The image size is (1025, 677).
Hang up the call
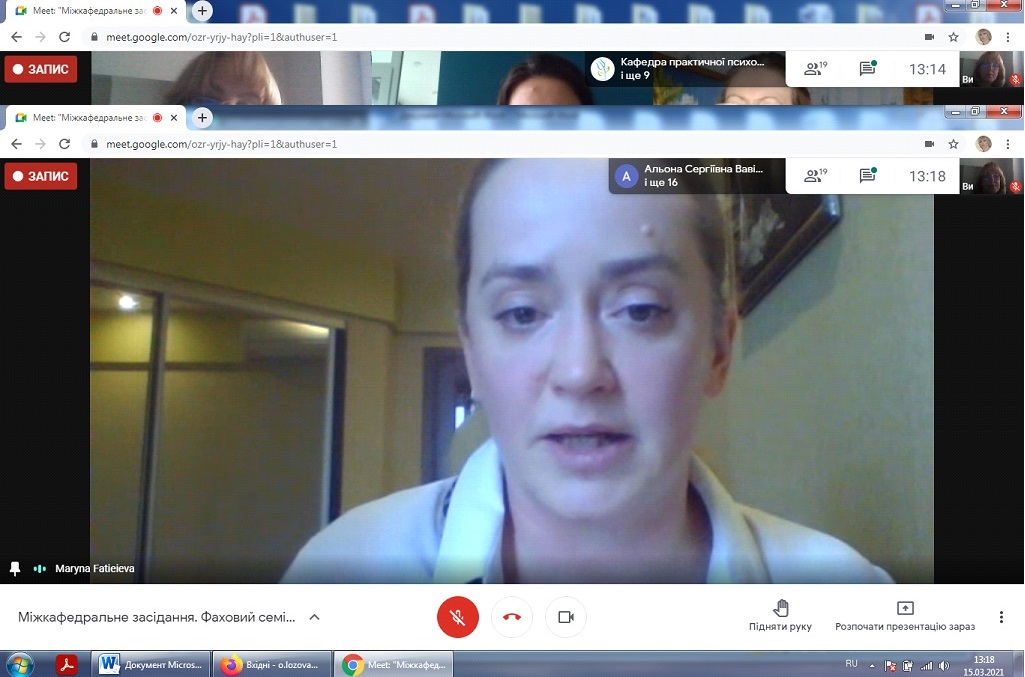[512, 617]
